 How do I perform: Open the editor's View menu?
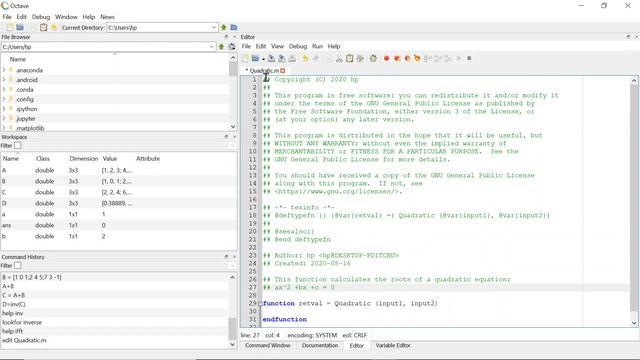pos(277,46)
